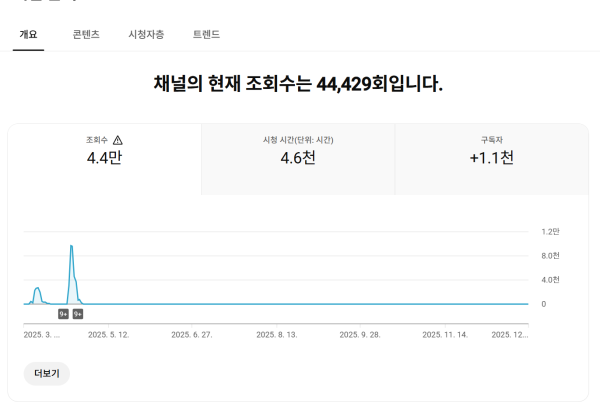Click the 2025. 8. 13. date label
Screen dimensions: 600x404
click(276, 336)
